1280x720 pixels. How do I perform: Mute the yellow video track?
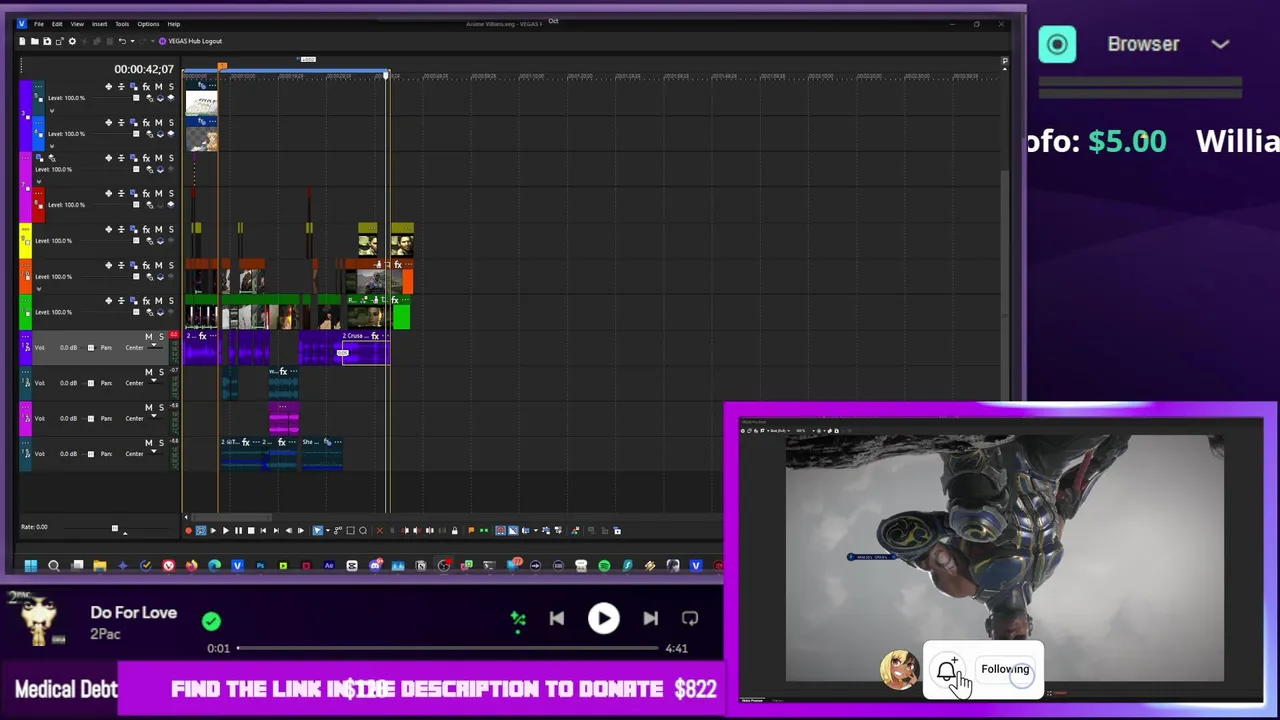pyautogui.click(x=158, y=229)
